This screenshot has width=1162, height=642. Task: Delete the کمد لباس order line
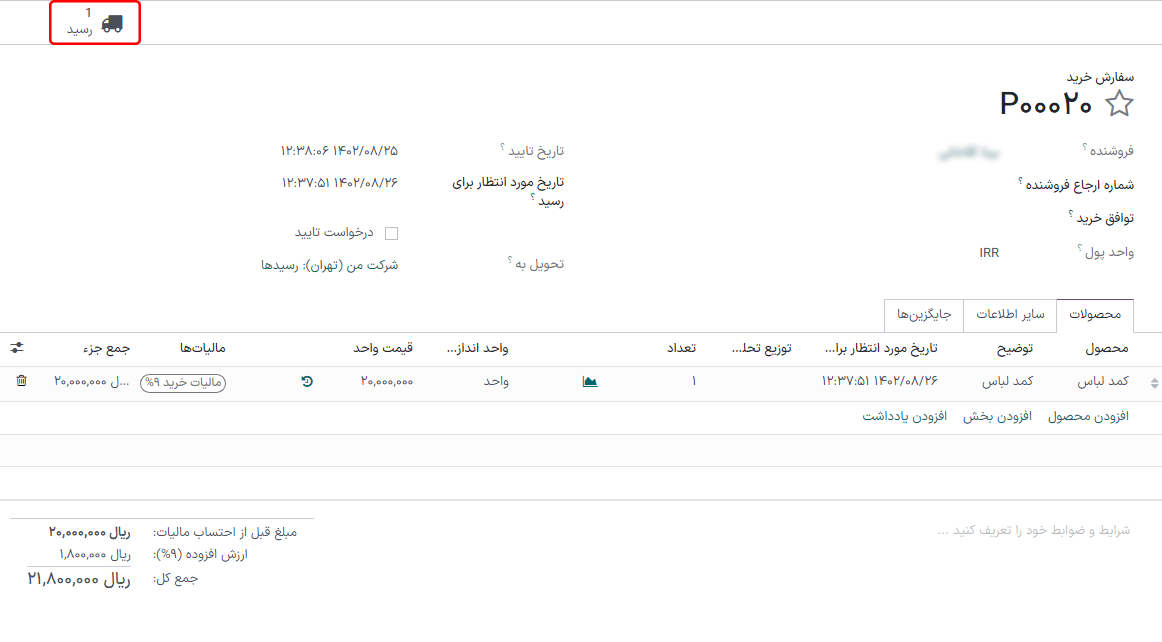(x=21, y=381)
